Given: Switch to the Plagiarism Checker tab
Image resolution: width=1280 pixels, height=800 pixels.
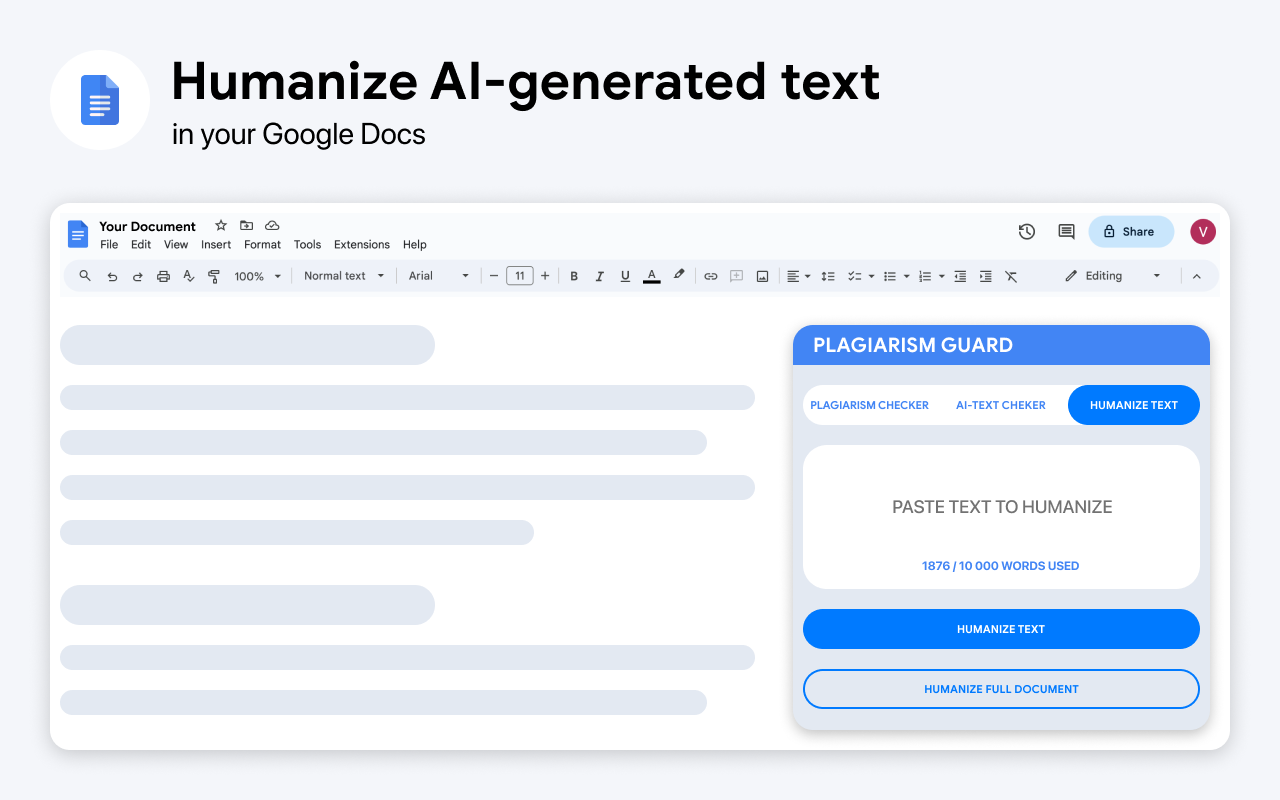Looking at the screenshot, I should [x=869, y=405].
